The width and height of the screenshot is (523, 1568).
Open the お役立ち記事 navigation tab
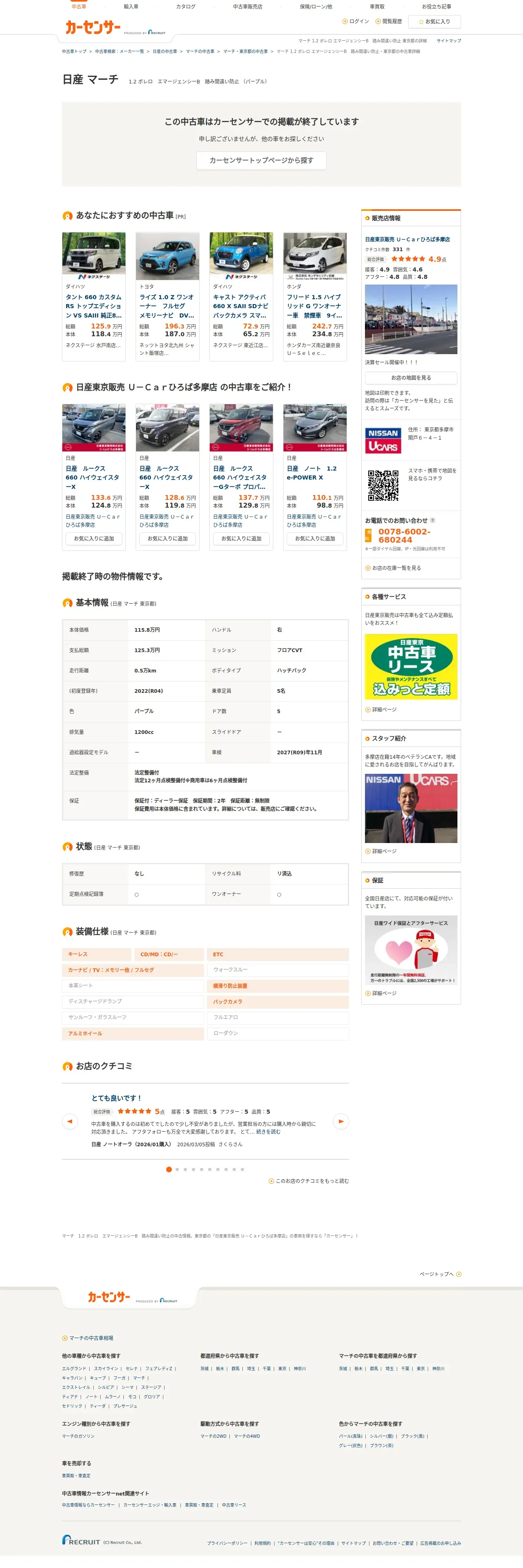tap(436, 6)
